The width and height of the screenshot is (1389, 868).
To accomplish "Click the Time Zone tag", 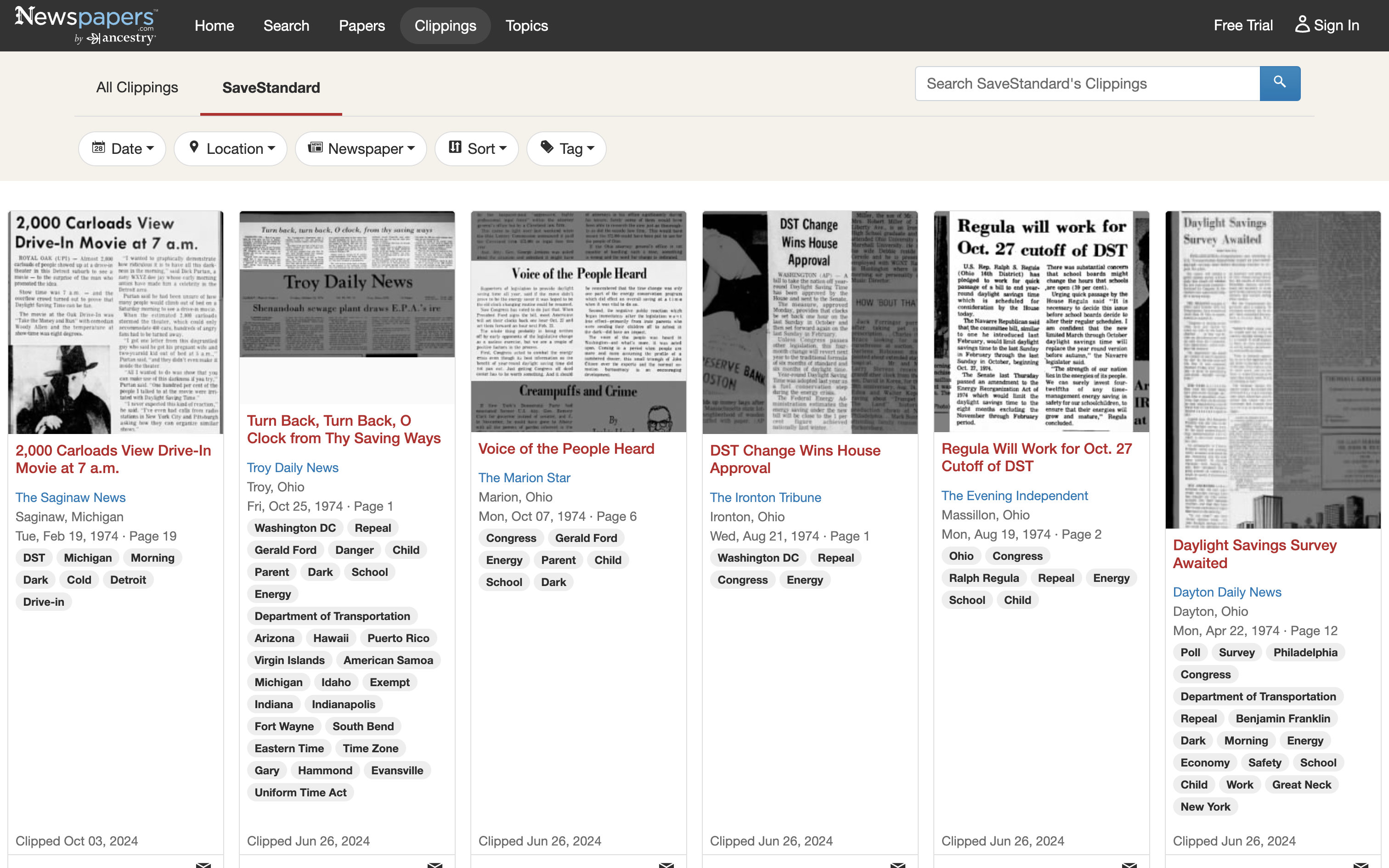I will [370, 749].
